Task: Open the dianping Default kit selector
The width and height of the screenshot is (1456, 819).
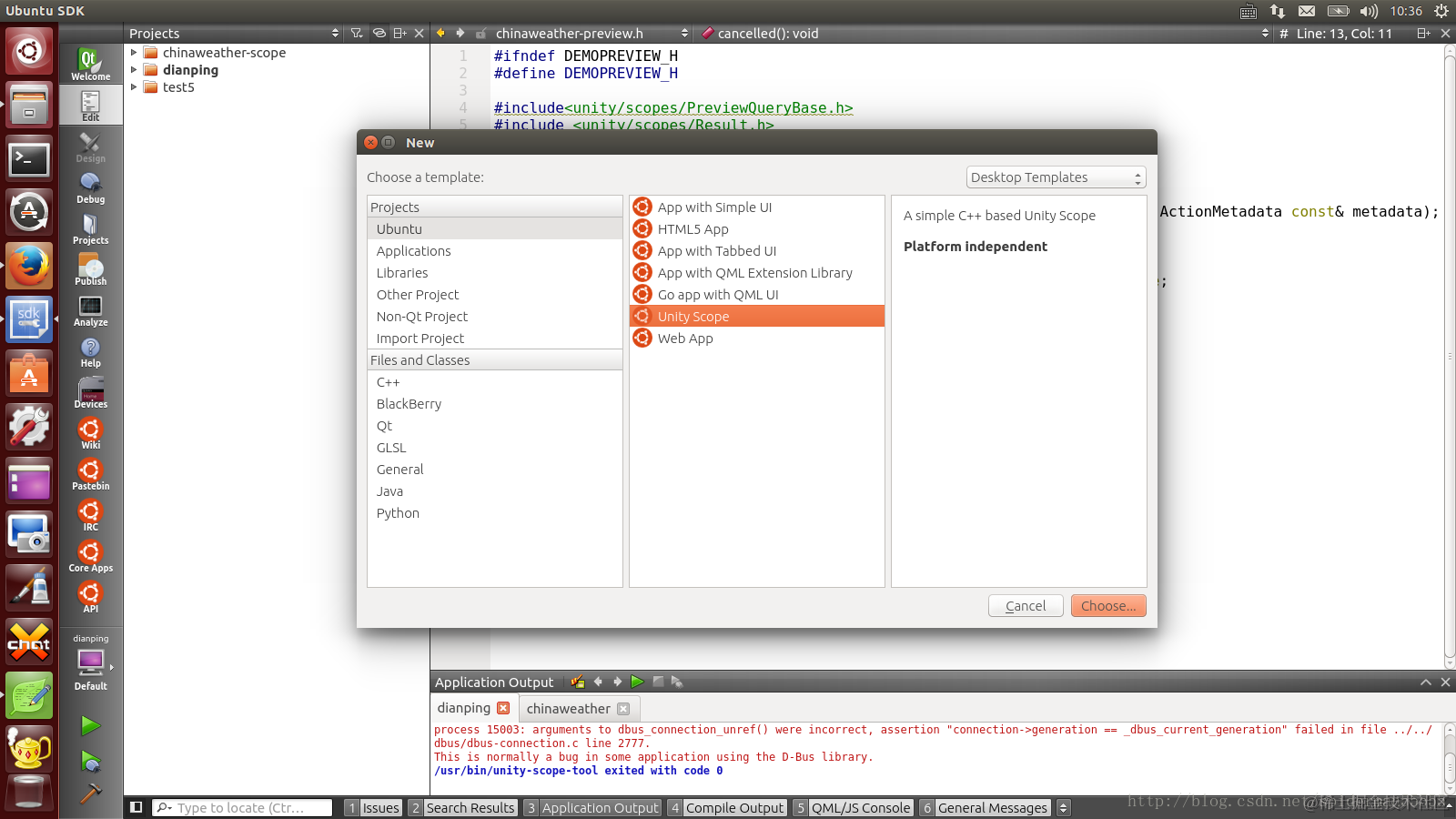Action: 90,662
